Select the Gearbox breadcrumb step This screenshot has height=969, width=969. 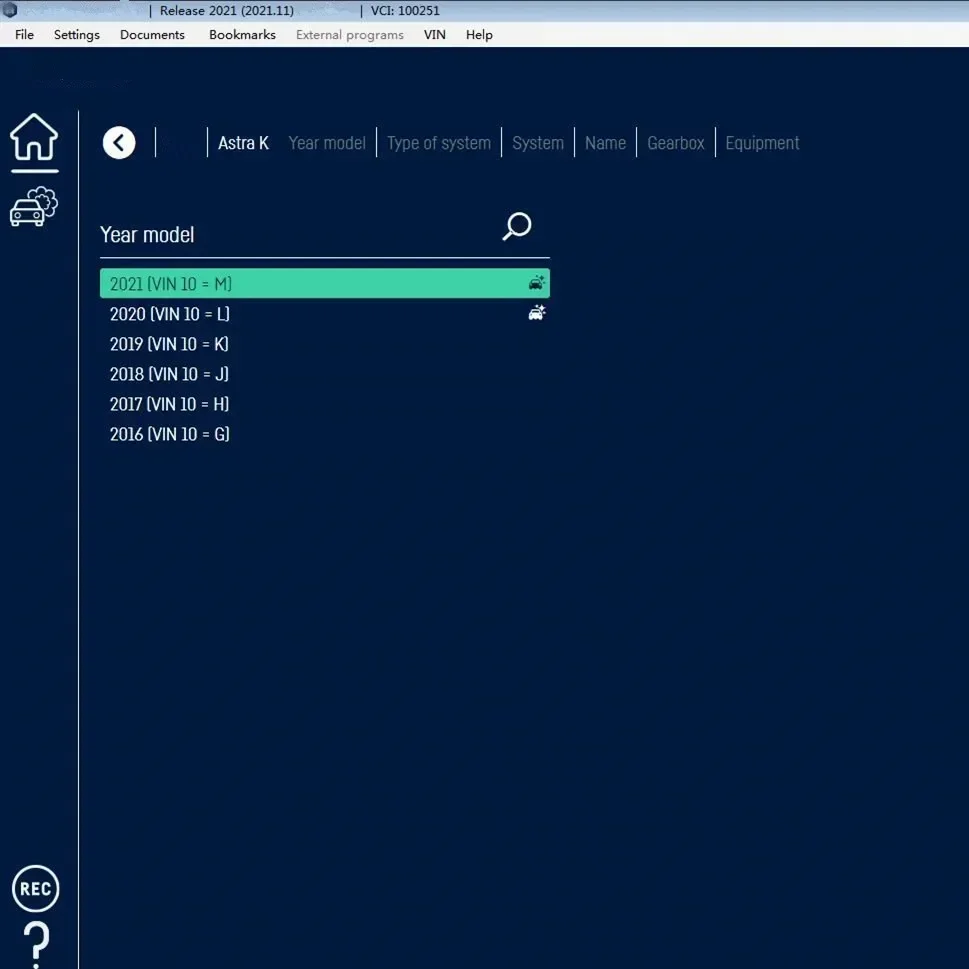click(x=675, y=143)
